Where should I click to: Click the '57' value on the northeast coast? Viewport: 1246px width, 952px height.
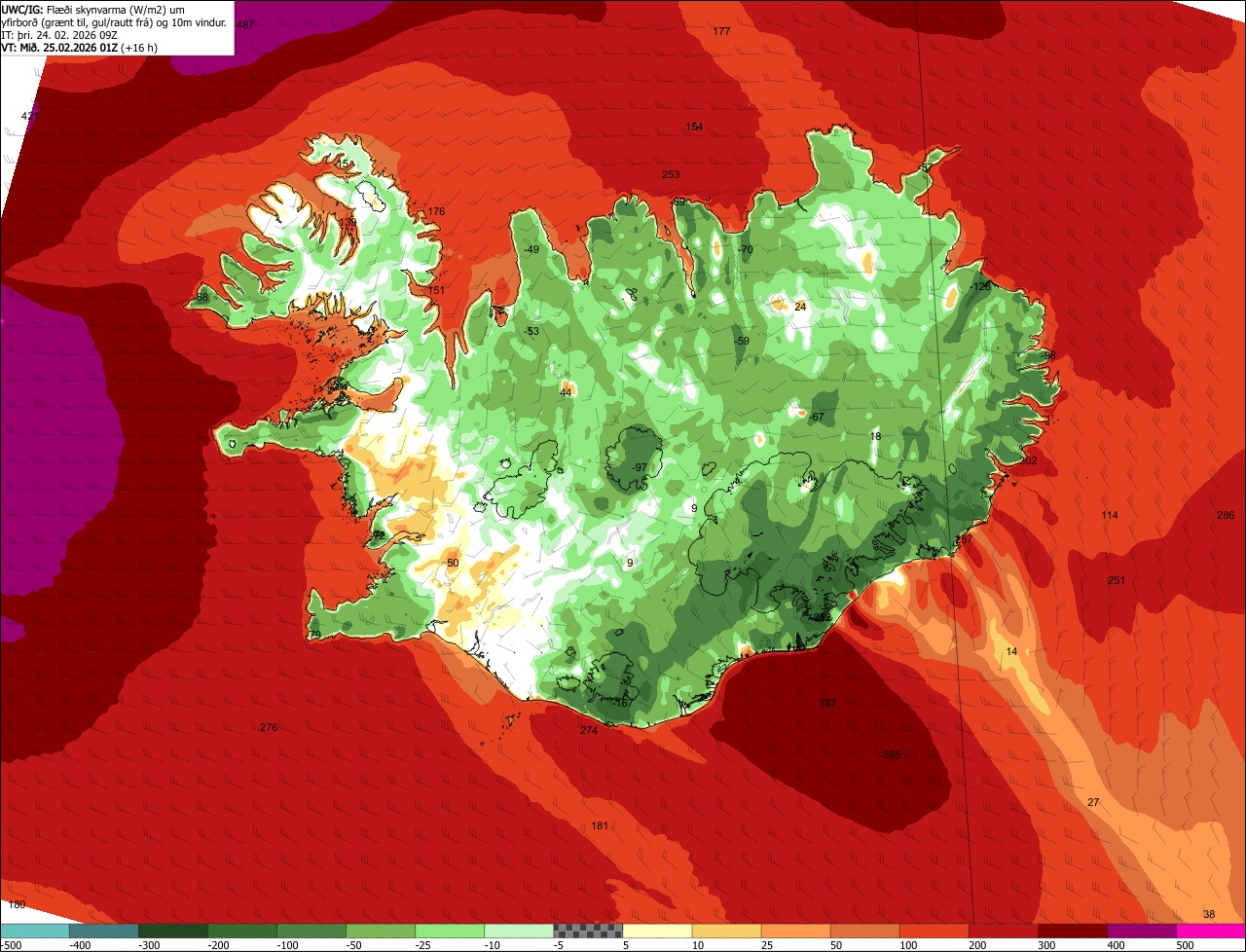coord(927,168)
